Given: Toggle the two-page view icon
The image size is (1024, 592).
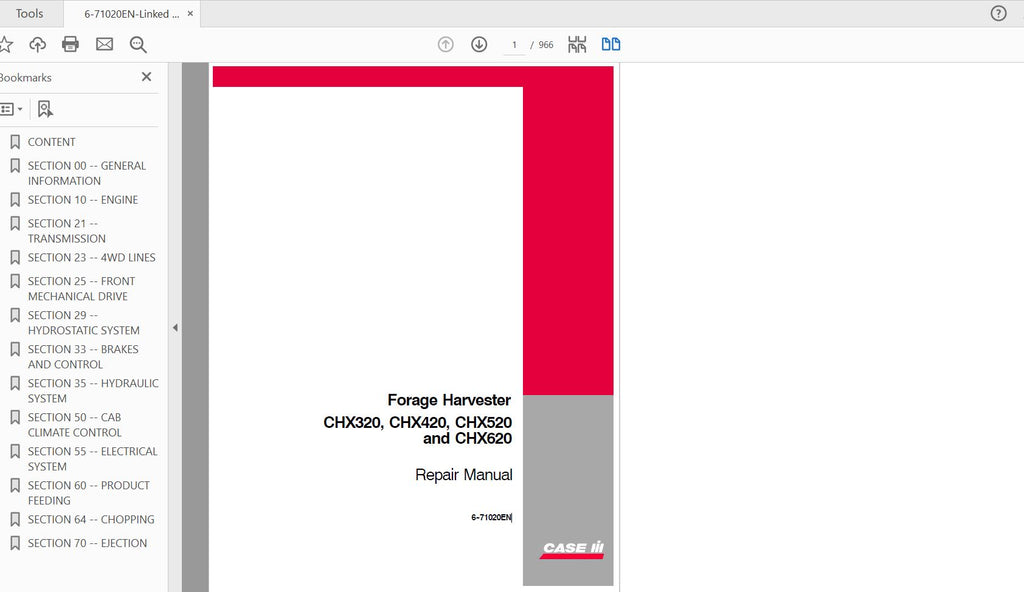Looking at the screenshot, I should click(611, 44).
